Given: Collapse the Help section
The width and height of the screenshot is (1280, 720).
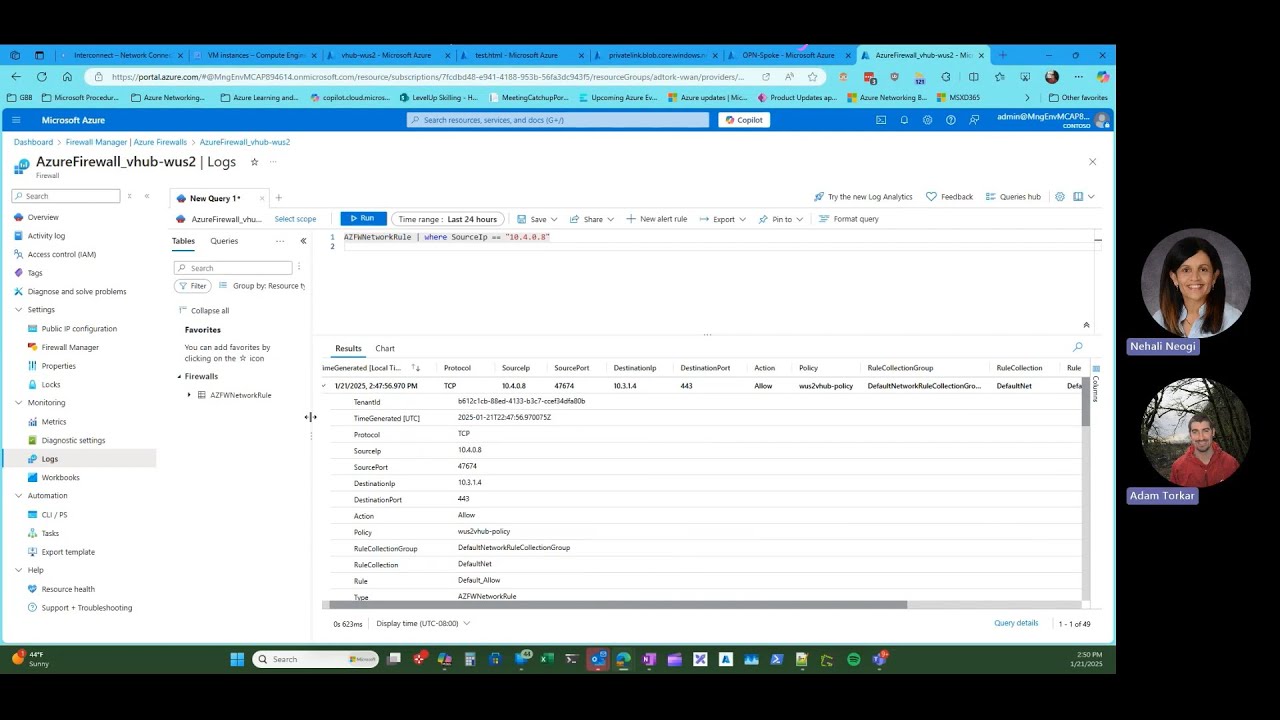Looking at the screenshot, I should (x=18, y=570).
